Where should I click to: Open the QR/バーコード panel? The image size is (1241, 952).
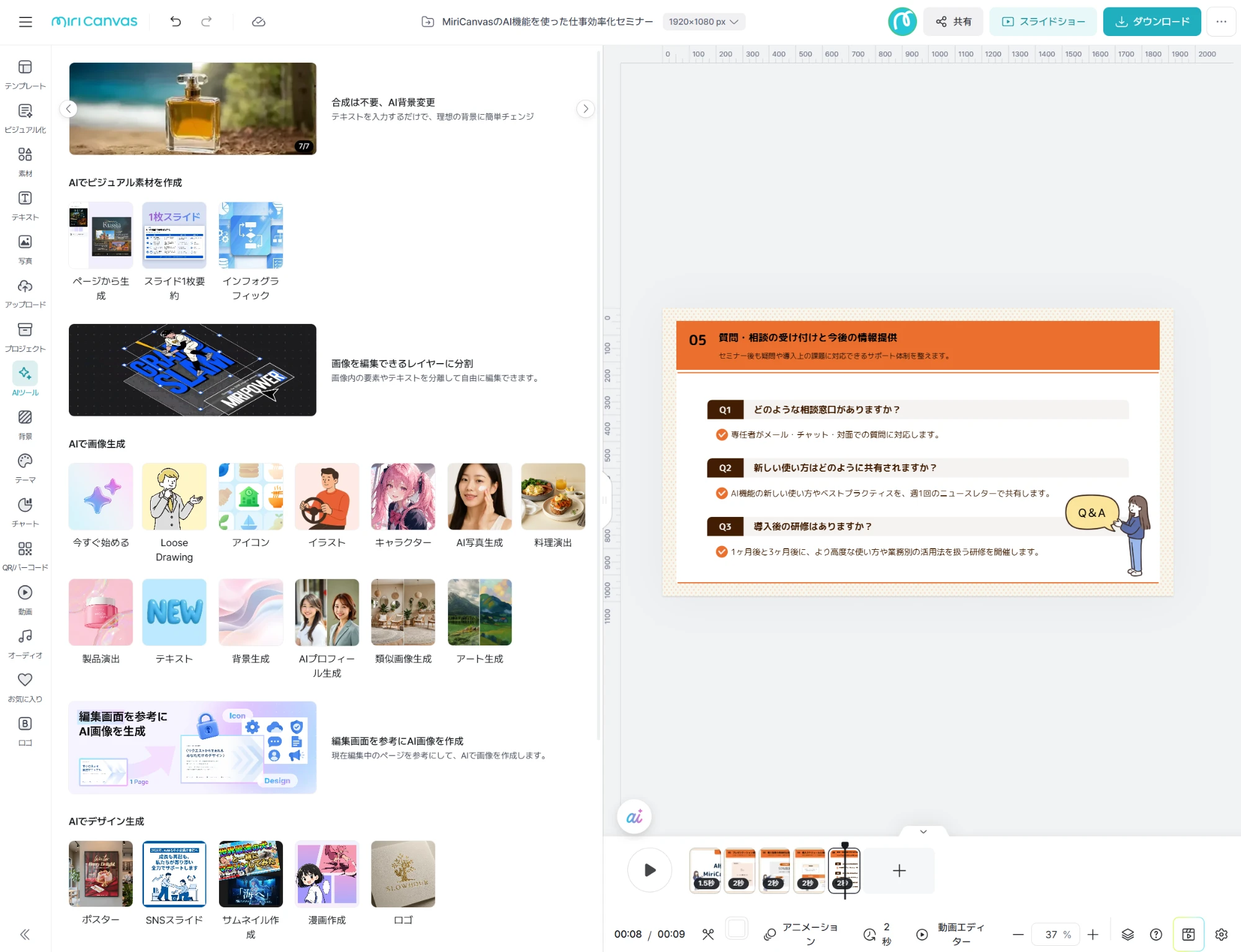coord(25,556)
